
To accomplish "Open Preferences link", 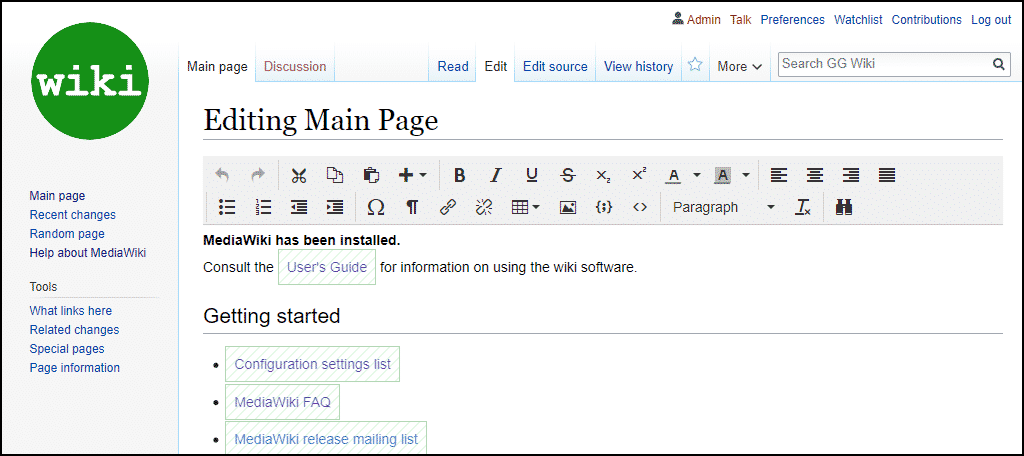I will [792, 20].
